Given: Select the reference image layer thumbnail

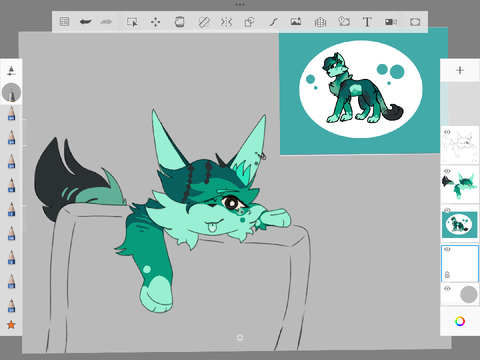Looking at the screenshot, I should (x=460, y=224).
